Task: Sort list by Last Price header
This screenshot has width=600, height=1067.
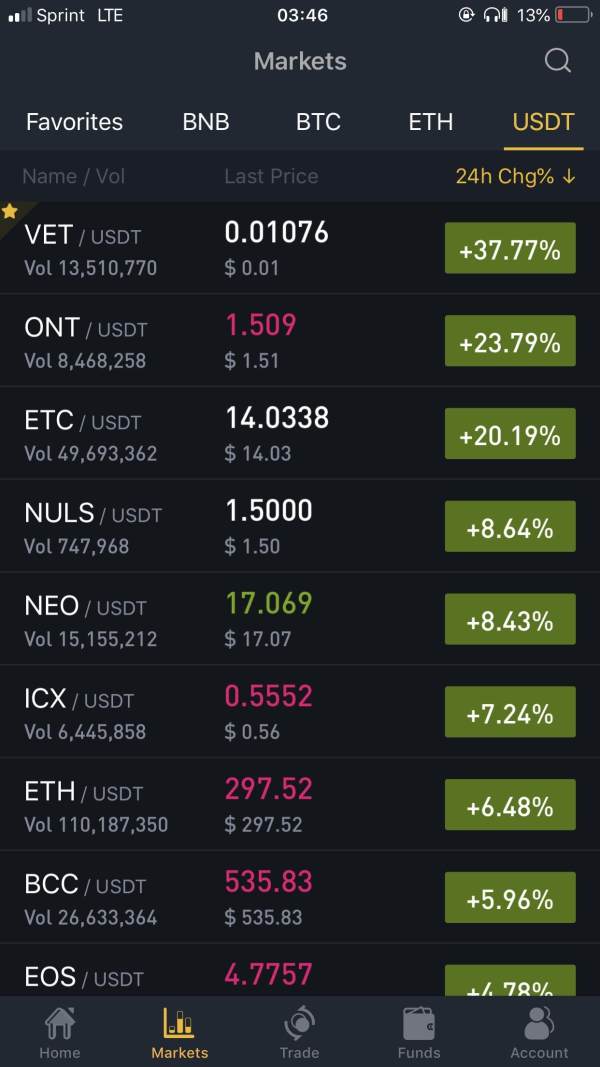Action: click(x=271, y=177)
